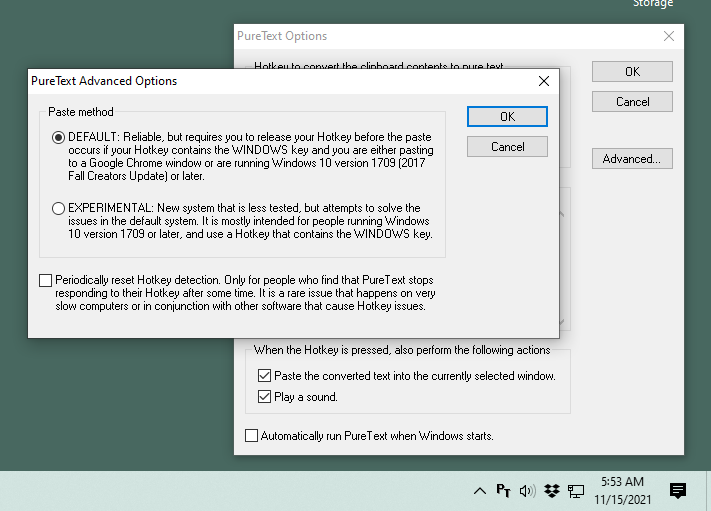Viewport: 711px width, 511px height.
Task: Close the PureText Advanced Options dialog
Action: [544, 81]
